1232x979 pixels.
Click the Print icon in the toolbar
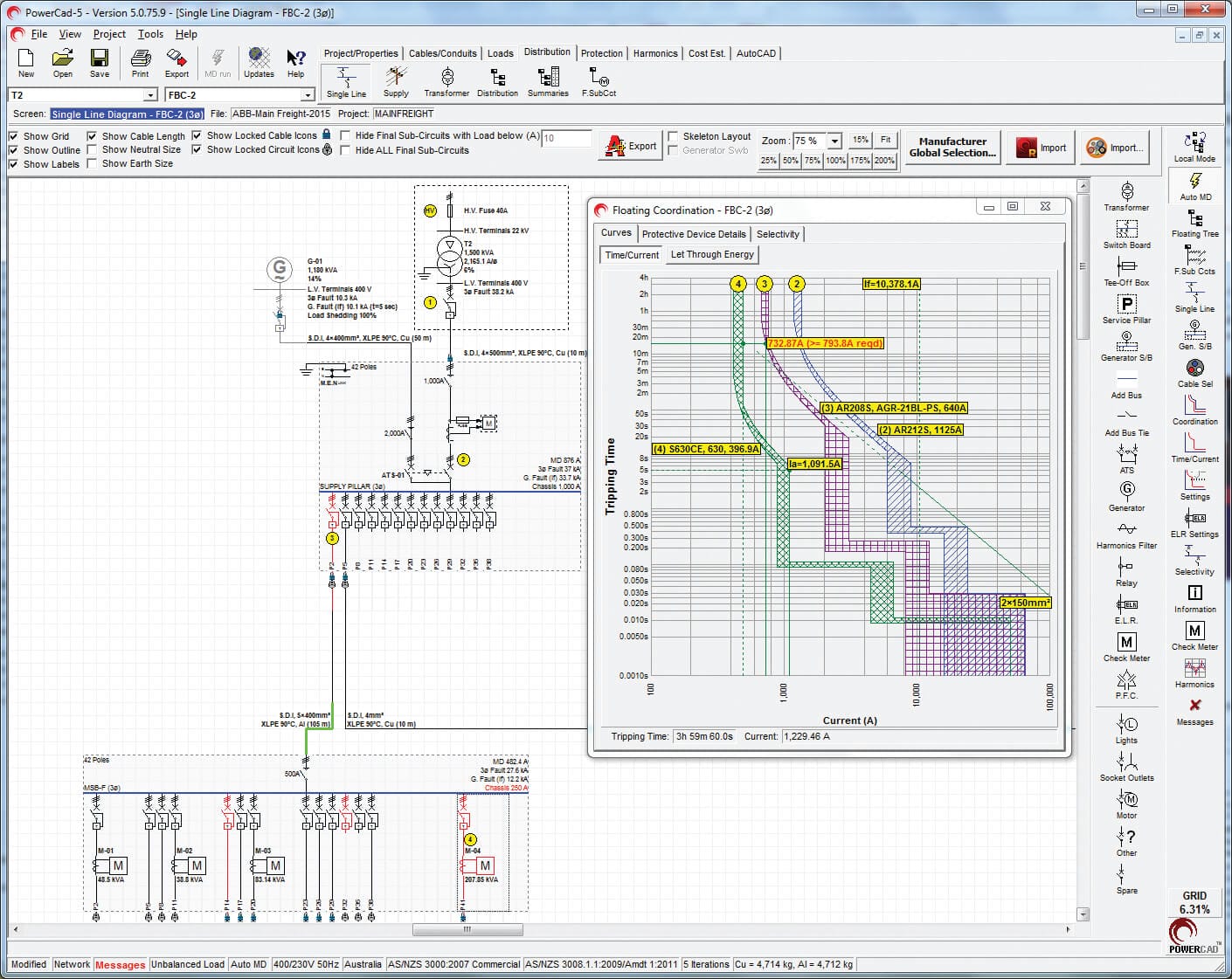(x=139, y=61)
